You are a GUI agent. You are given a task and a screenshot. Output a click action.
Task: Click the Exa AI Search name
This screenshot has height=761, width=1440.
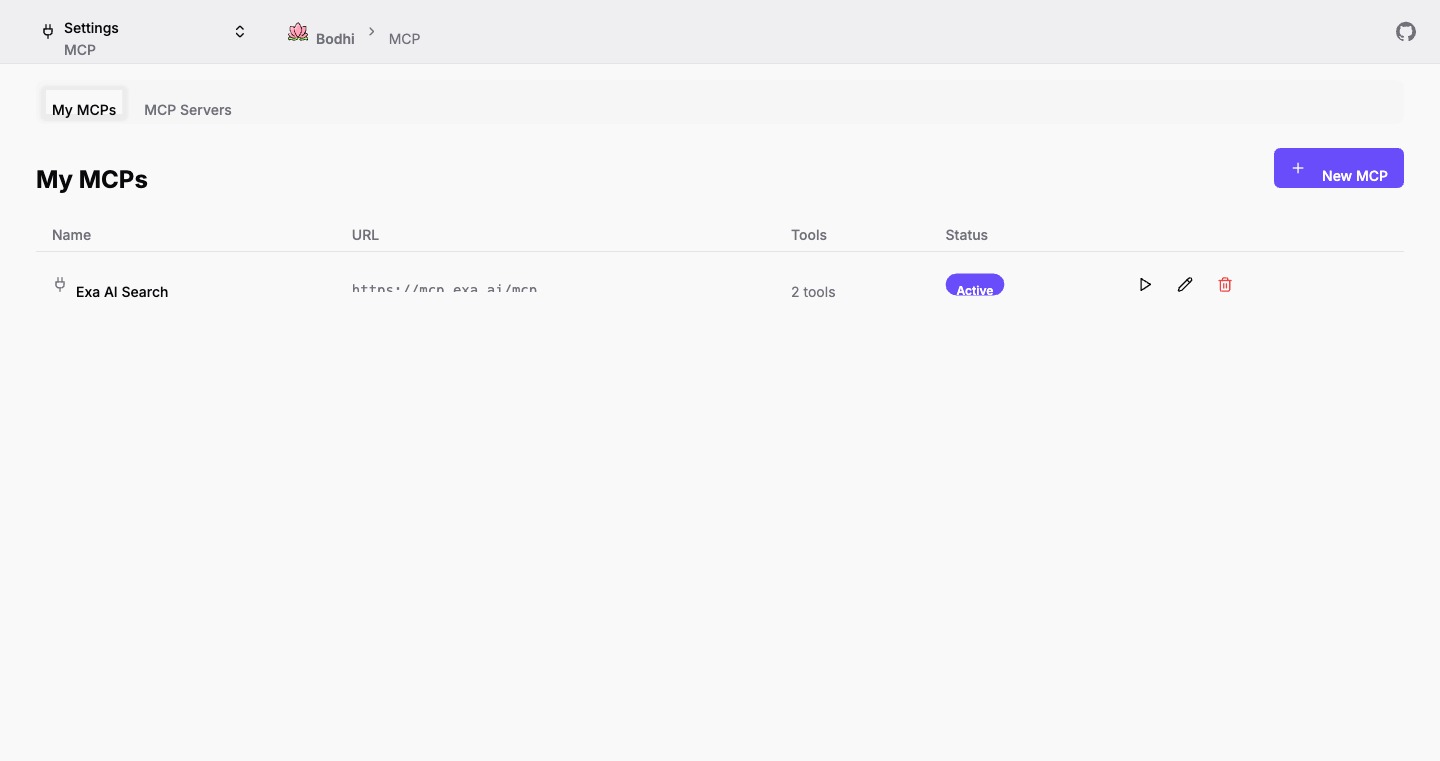point(122,292)
